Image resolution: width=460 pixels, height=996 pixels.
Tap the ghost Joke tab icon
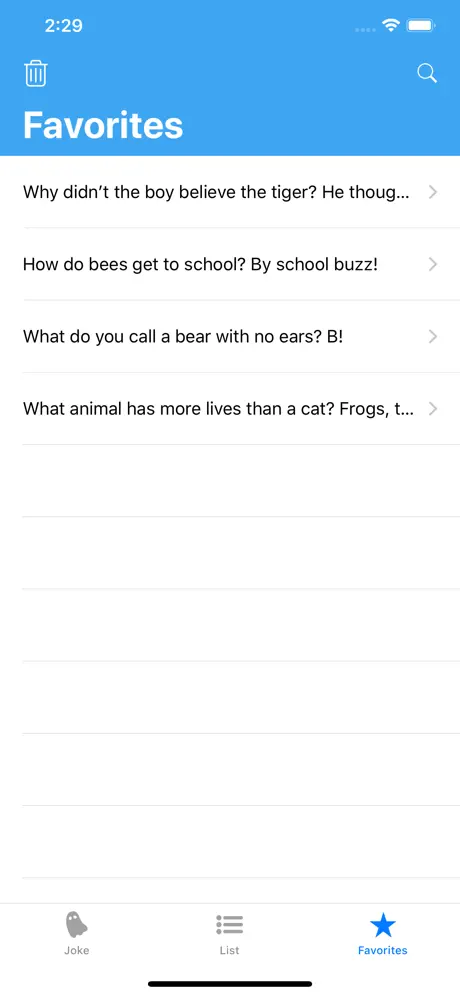76,924
